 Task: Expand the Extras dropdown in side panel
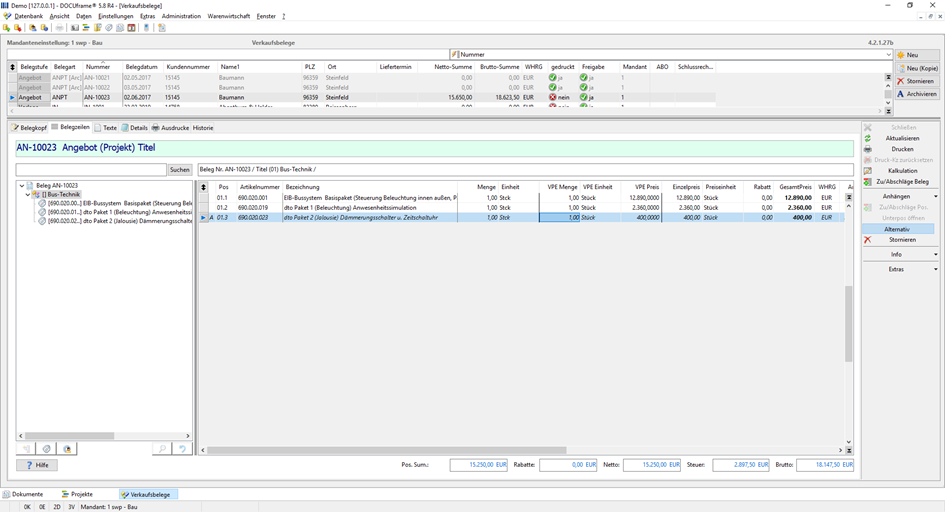(x=935, y=270)
